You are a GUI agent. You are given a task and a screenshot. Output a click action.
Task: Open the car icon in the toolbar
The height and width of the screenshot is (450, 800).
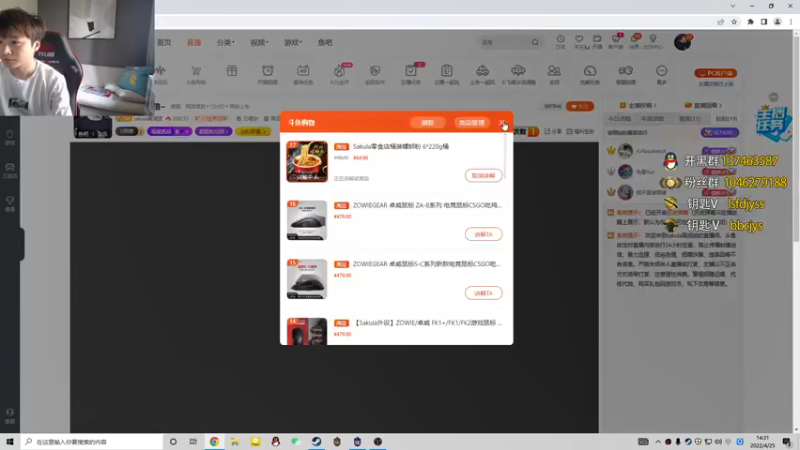tap(482, 71)
